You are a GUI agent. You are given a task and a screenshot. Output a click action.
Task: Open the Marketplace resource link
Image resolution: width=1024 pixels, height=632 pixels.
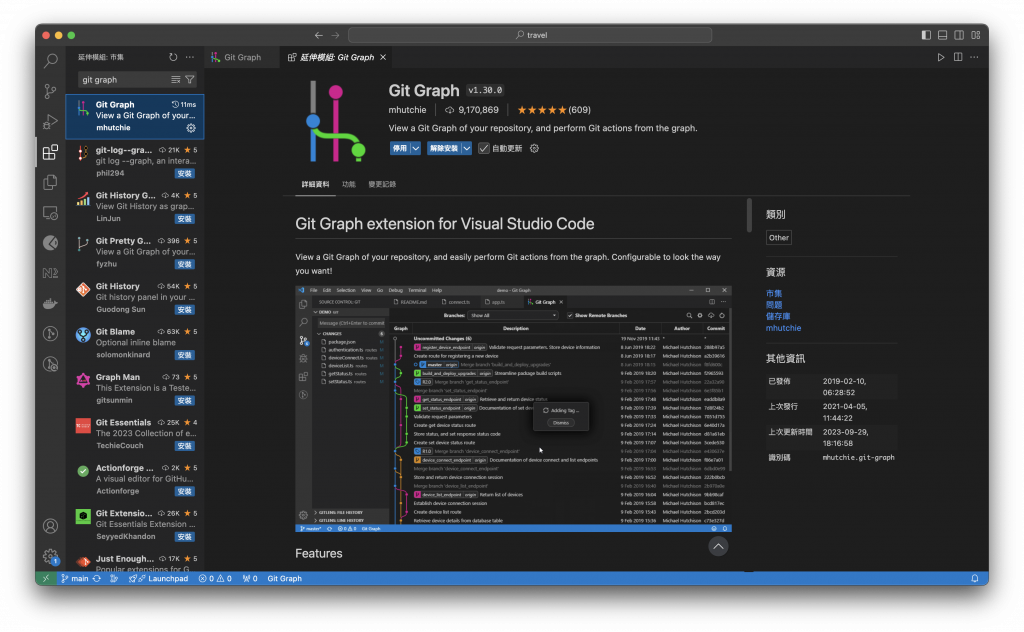coord(774,294)
